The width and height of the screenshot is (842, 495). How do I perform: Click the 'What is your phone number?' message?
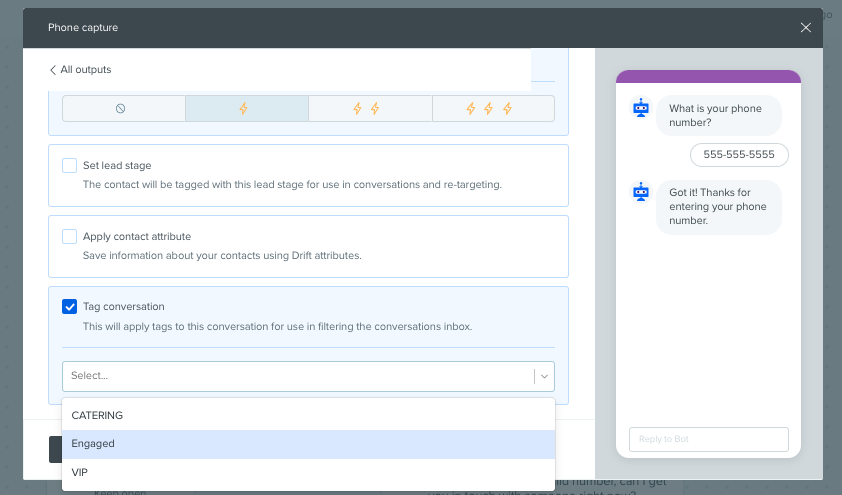(718, 115)
